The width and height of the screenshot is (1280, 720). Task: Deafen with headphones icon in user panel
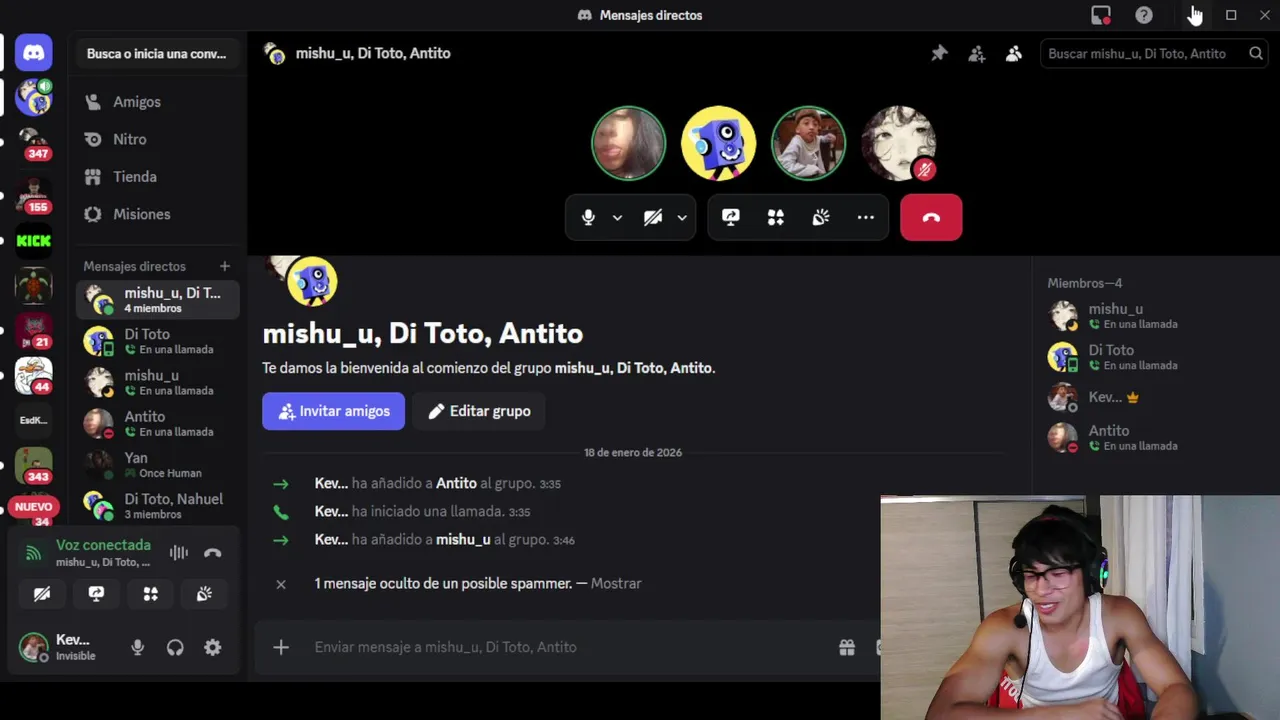click(x=175, y=648)
